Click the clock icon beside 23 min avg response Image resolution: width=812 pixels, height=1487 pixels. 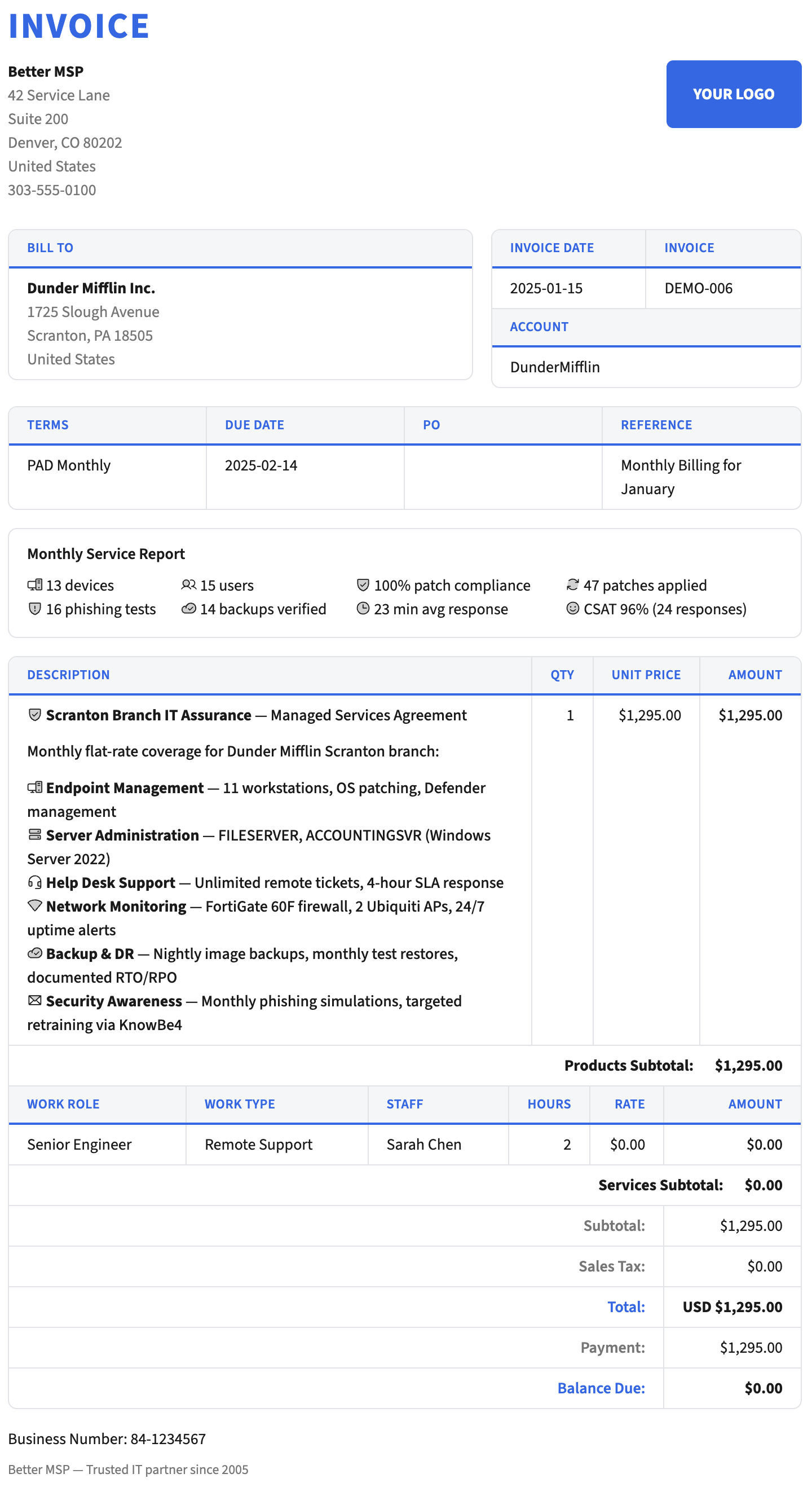363,609
